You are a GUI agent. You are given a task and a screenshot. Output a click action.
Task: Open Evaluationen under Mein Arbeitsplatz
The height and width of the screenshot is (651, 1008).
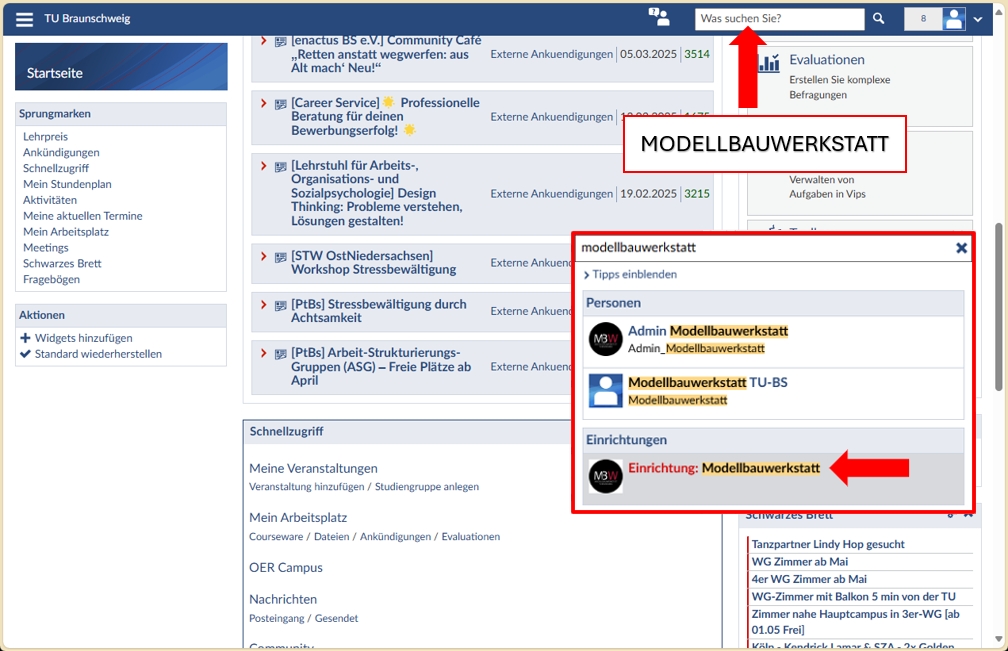471,537
